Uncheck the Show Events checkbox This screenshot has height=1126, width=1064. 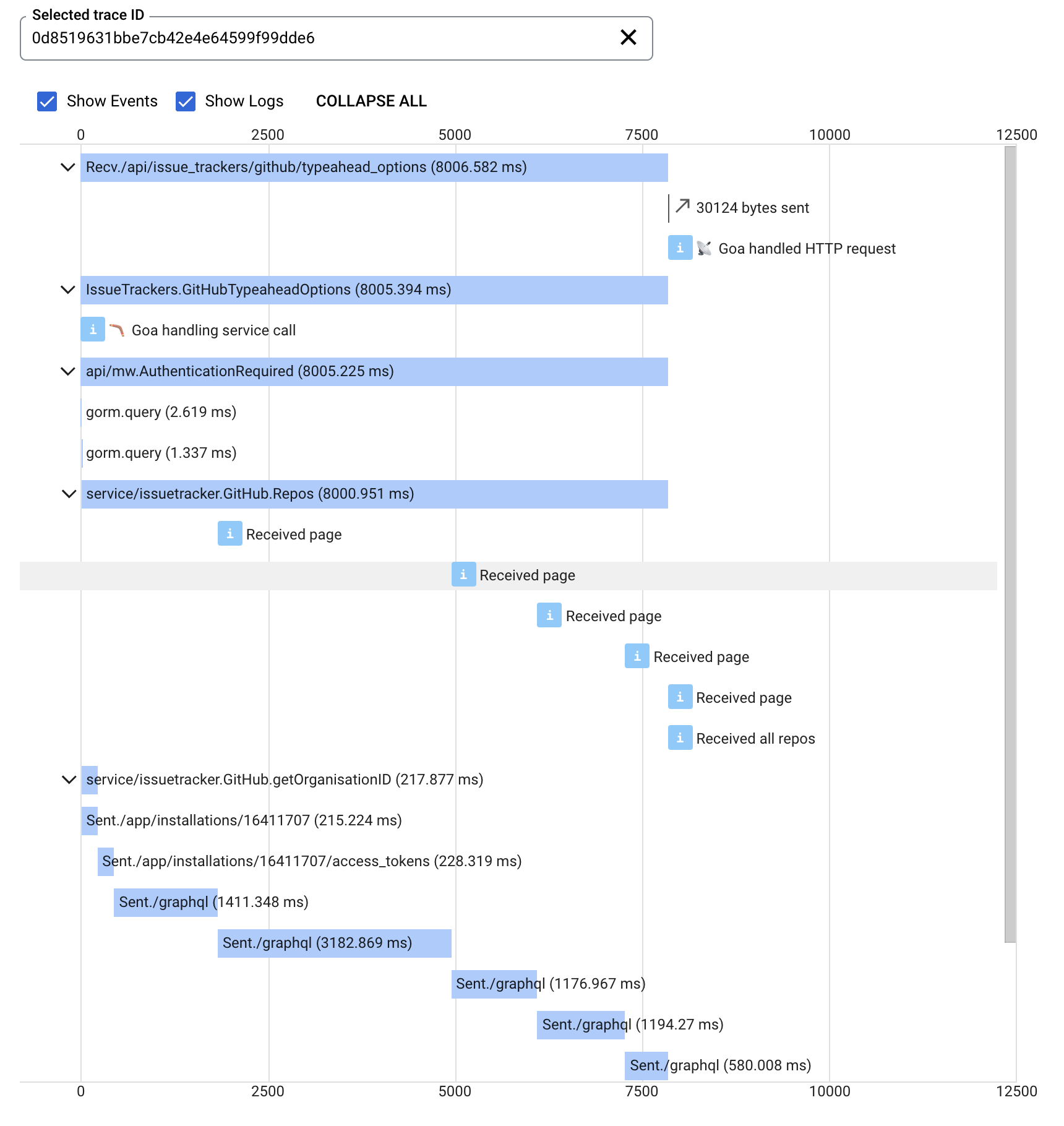[x=47, y=101]
